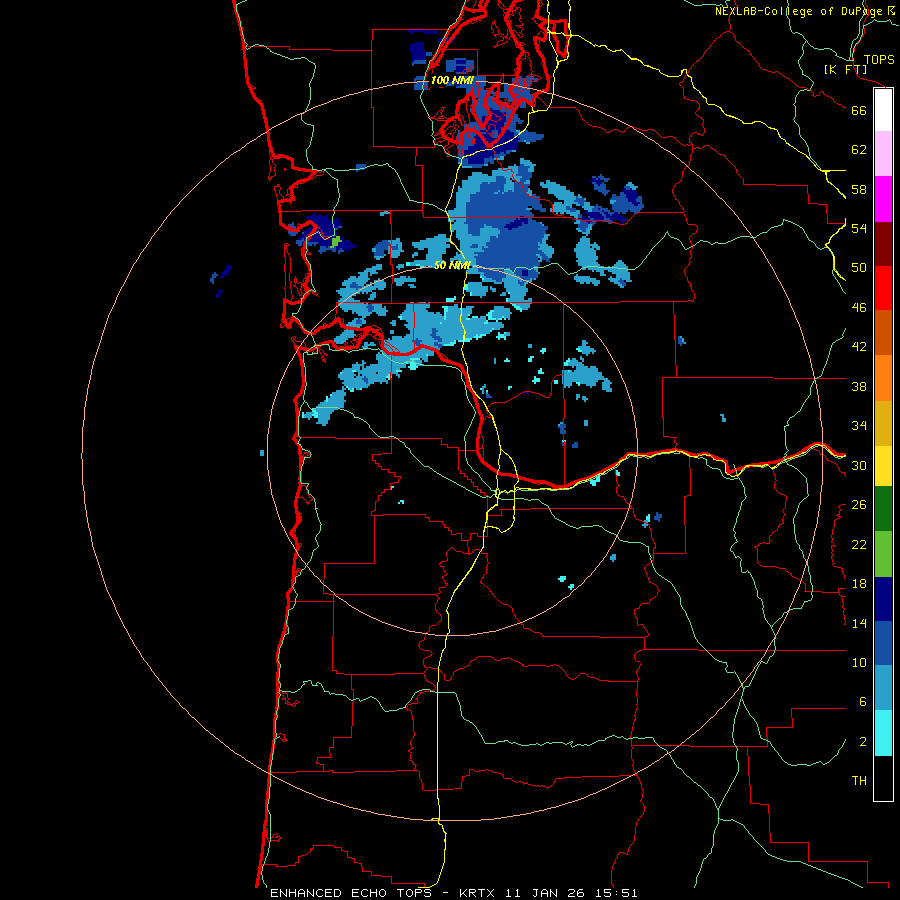The image size is (900, 900).
Task: Click the TOPS legend heading
Action: point(879,60)
